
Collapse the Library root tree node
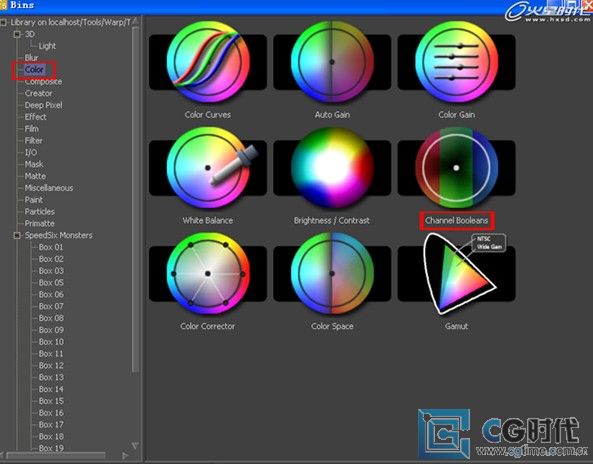3,22
